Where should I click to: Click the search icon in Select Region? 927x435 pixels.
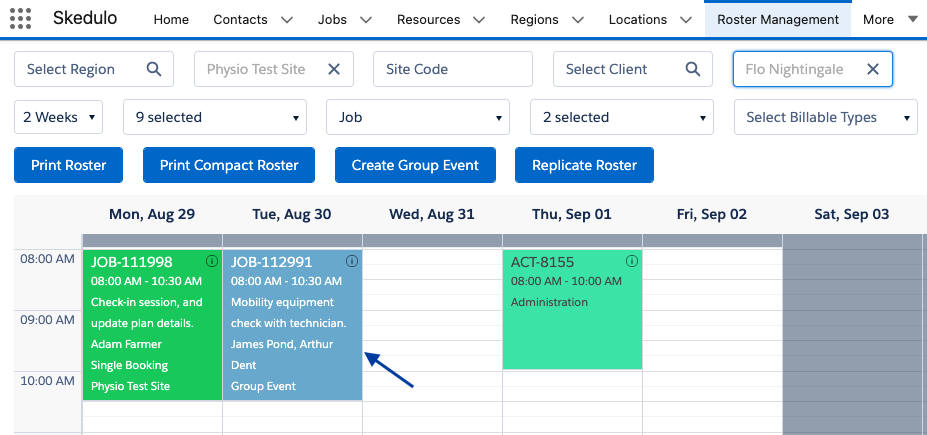pos(154,69)
